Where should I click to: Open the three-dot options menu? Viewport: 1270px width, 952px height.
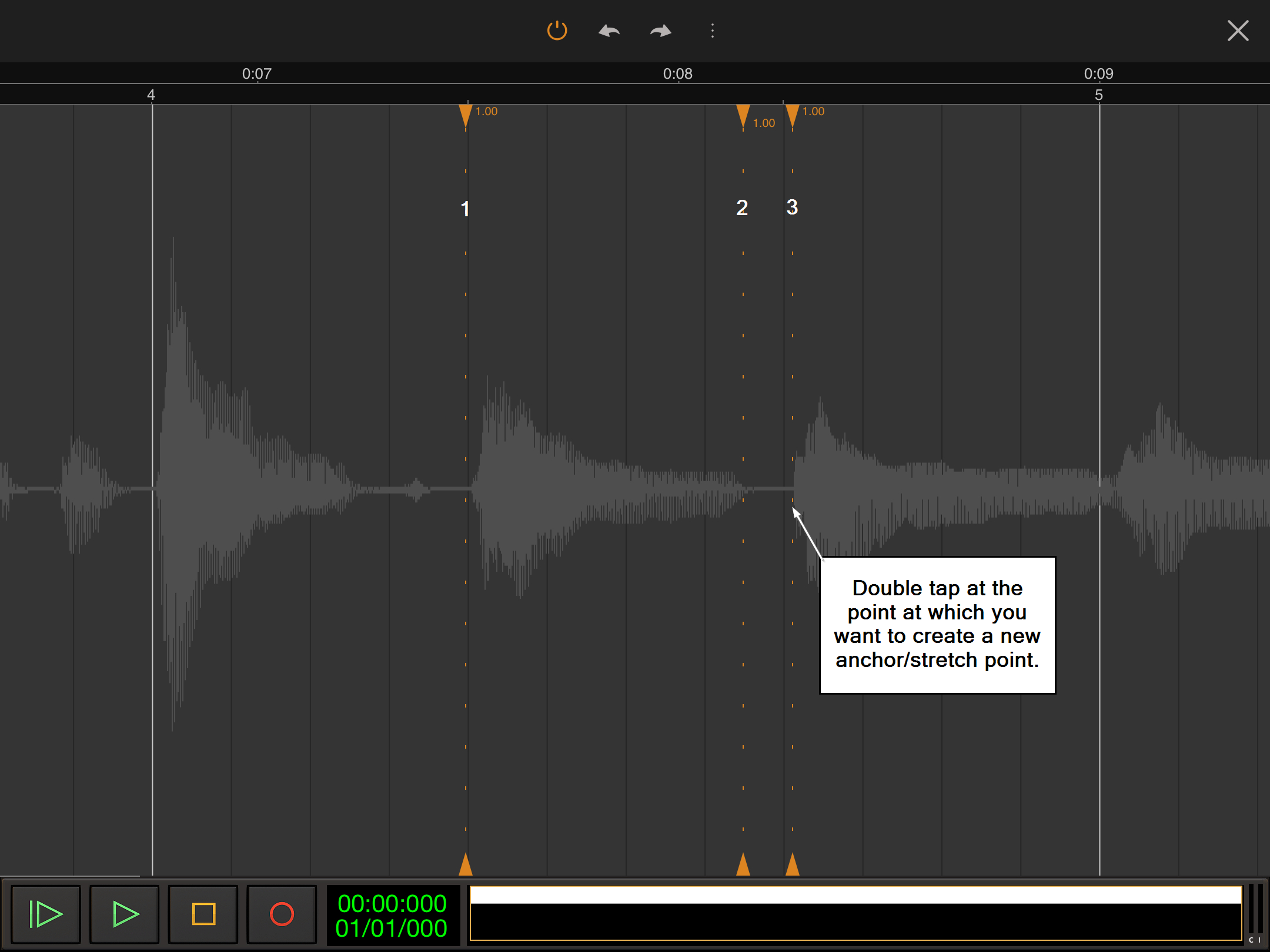click(x=713, y=31)
